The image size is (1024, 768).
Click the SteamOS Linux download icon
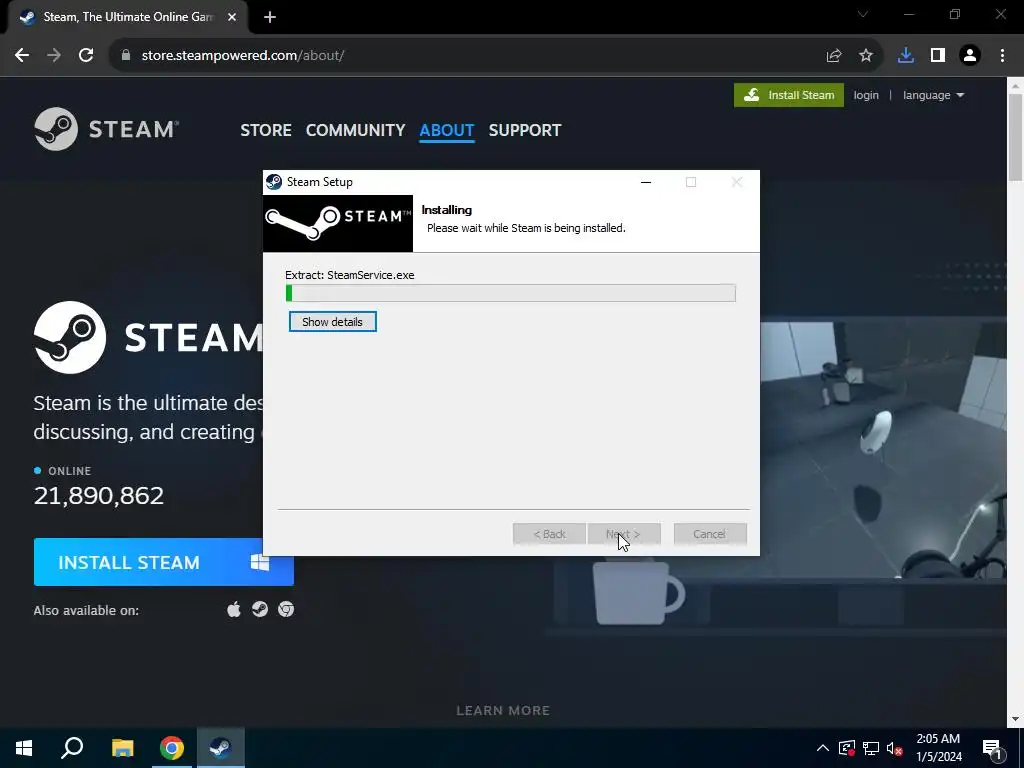[x=260, y=610]
